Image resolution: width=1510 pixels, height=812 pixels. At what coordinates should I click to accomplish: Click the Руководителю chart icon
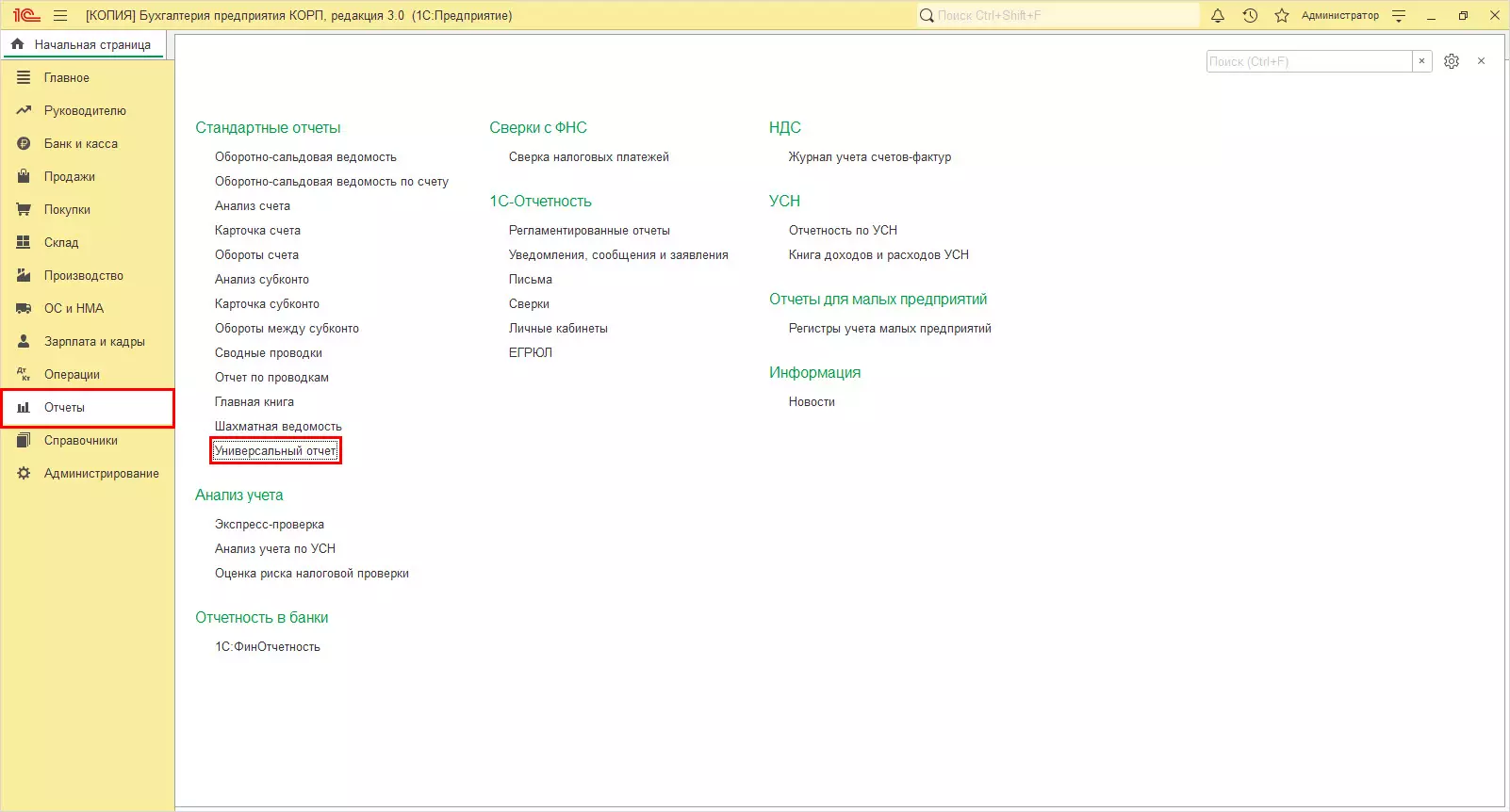(x=24, y=110)
